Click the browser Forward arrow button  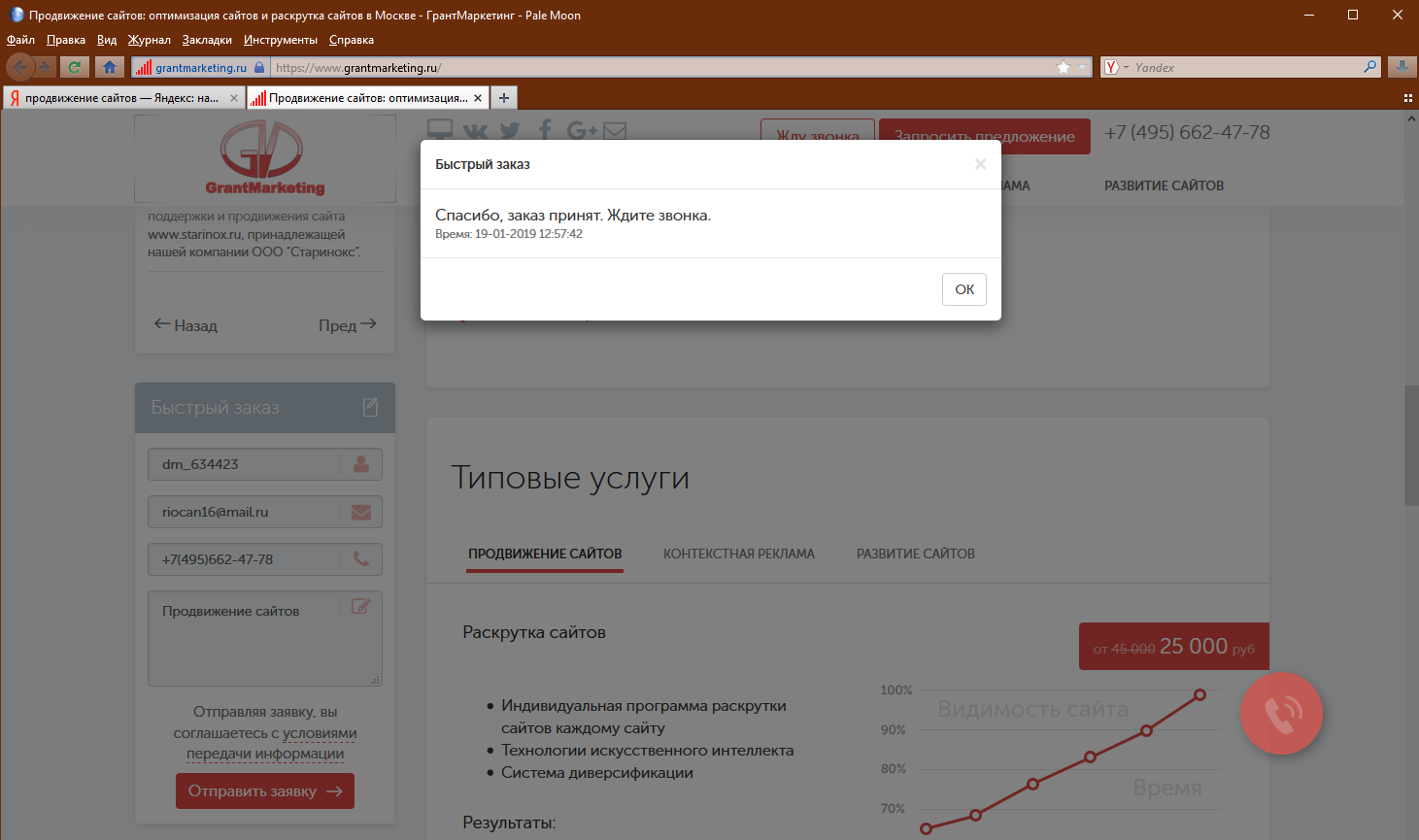[x=45, y=67]
